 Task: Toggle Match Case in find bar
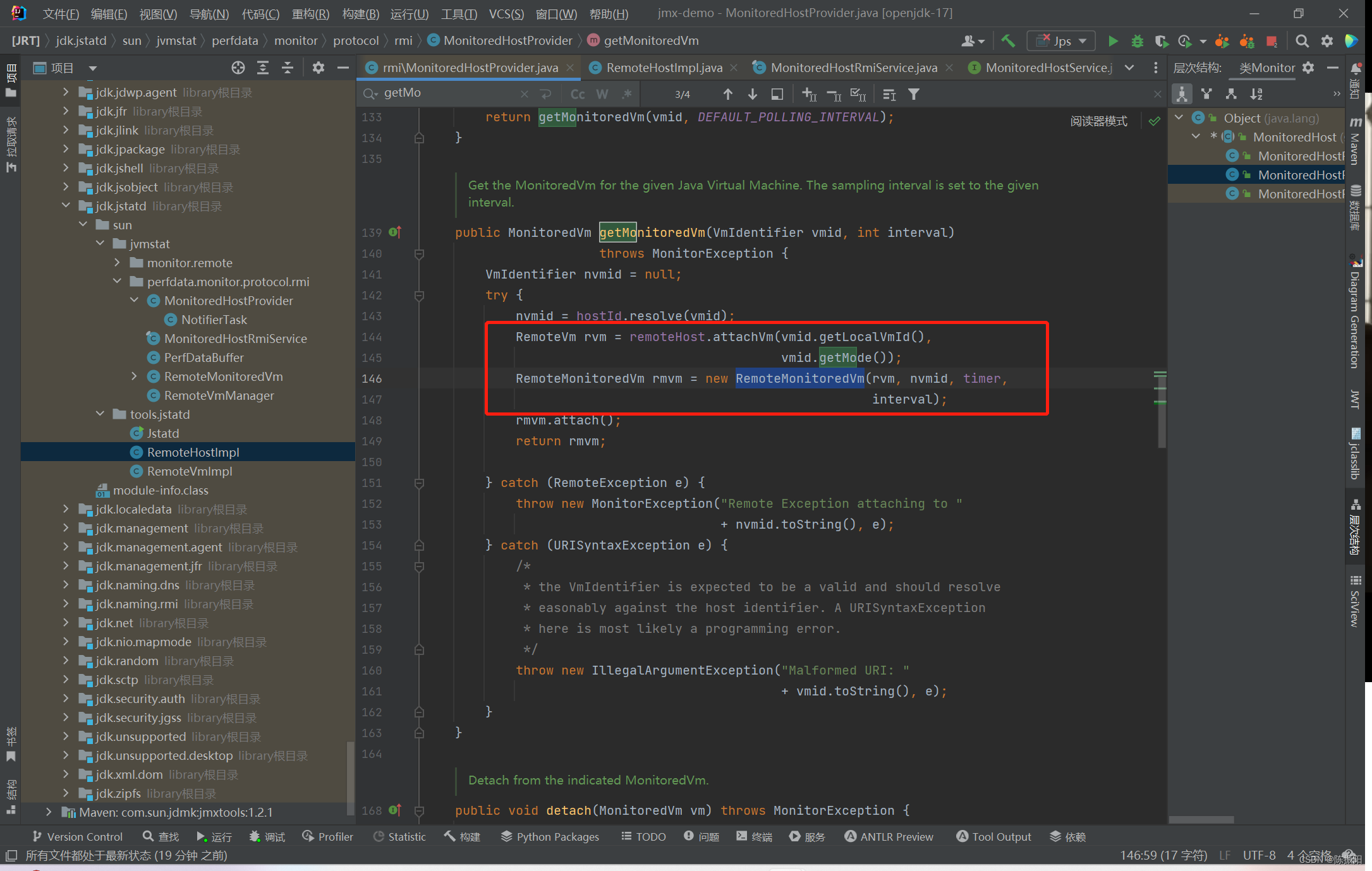(x=577, y=94)
